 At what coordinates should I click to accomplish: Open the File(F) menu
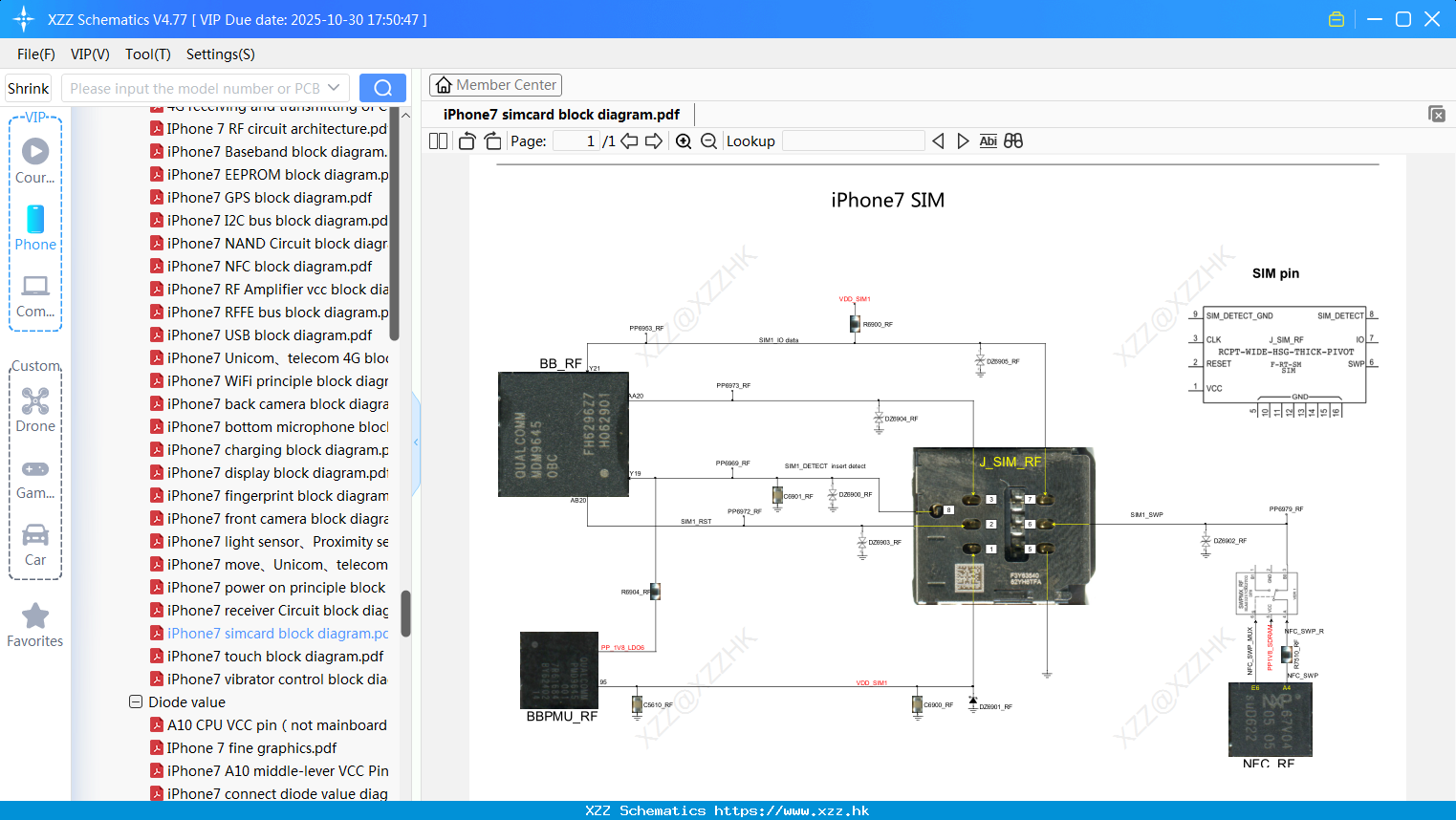[x=36, y=54]
